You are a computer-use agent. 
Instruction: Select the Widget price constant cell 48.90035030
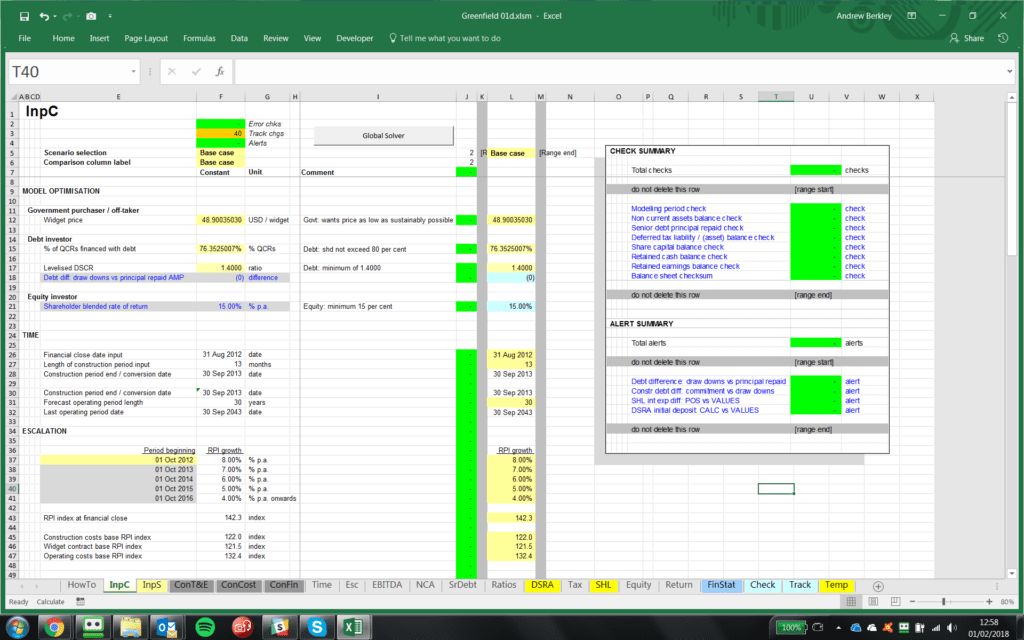[x=221, y=220]
